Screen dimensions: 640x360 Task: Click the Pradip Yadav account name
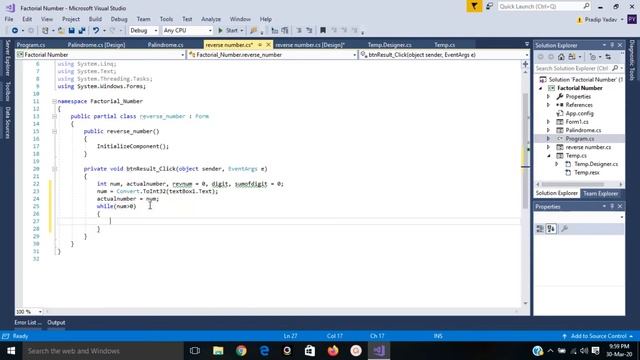(x=601, y=20)
